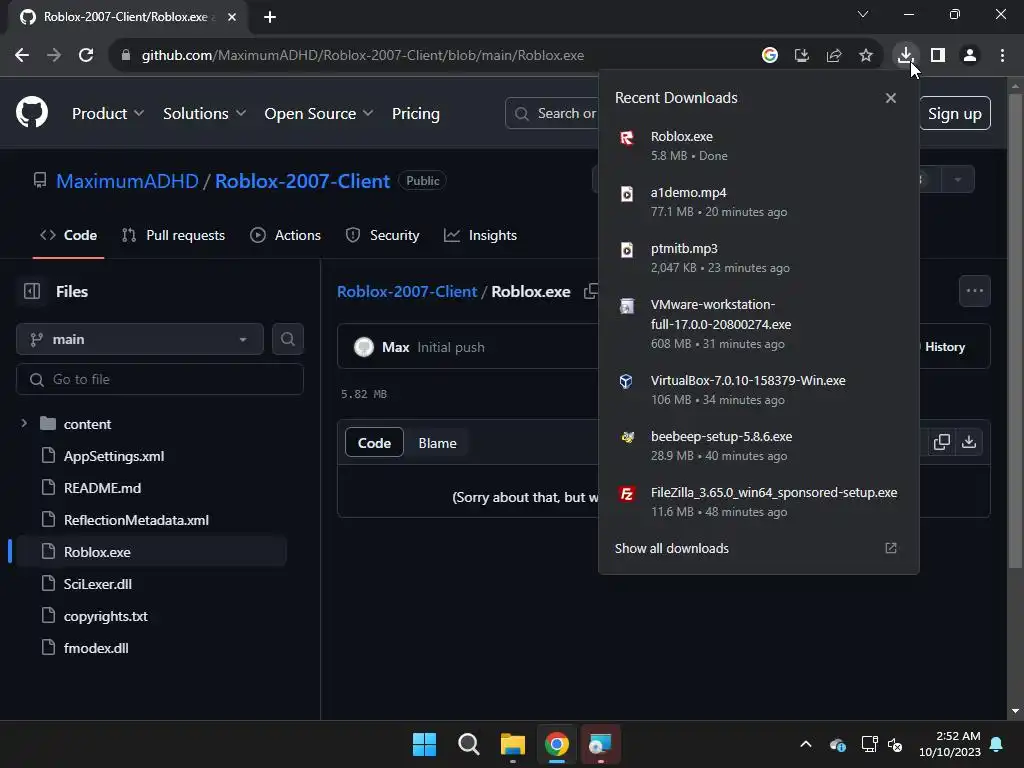This screenshot has width=1024, height=768.
Task: Expand the Open Source menu
Action: coord(319,114)
